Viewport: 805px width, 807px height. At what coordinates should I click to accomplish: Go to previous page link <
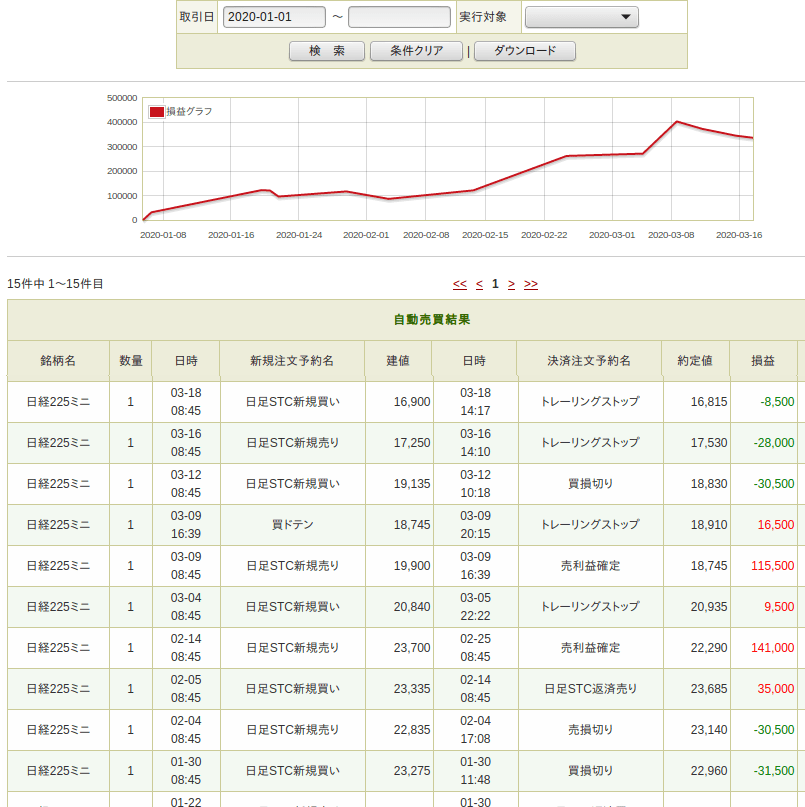(x=479, y=284)
